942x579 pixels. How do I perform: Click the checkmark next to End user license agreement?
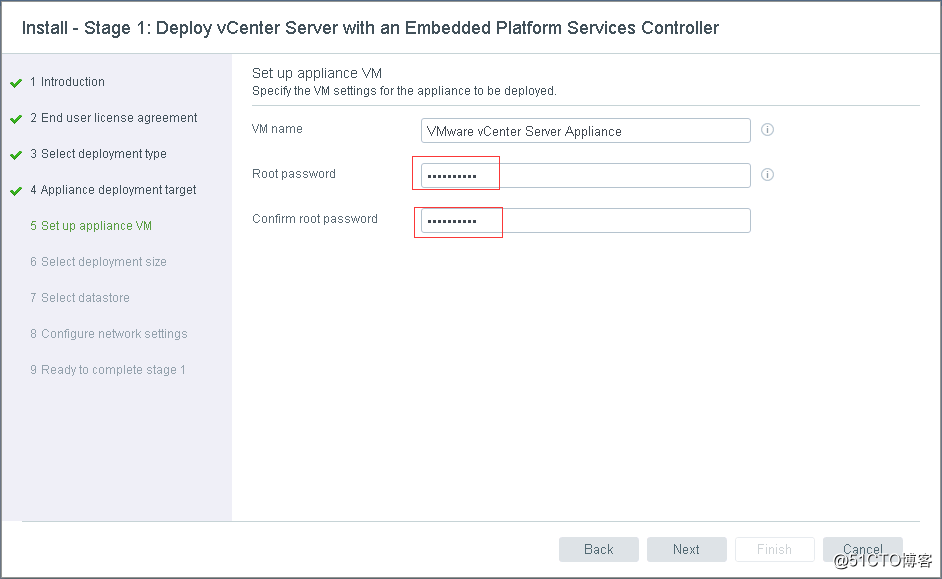tap(16, 119)
